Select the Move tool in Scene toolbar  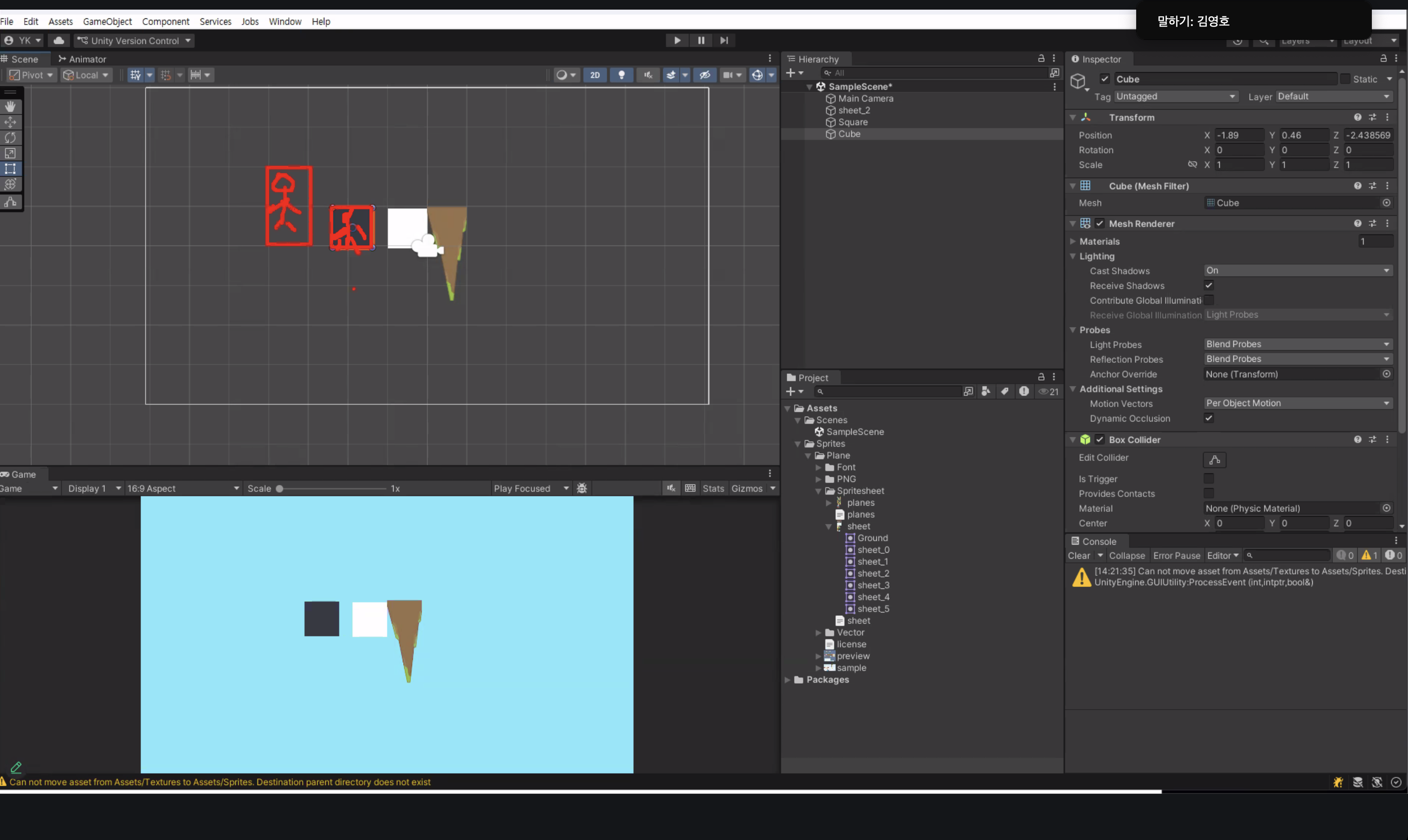click(10, 122)
